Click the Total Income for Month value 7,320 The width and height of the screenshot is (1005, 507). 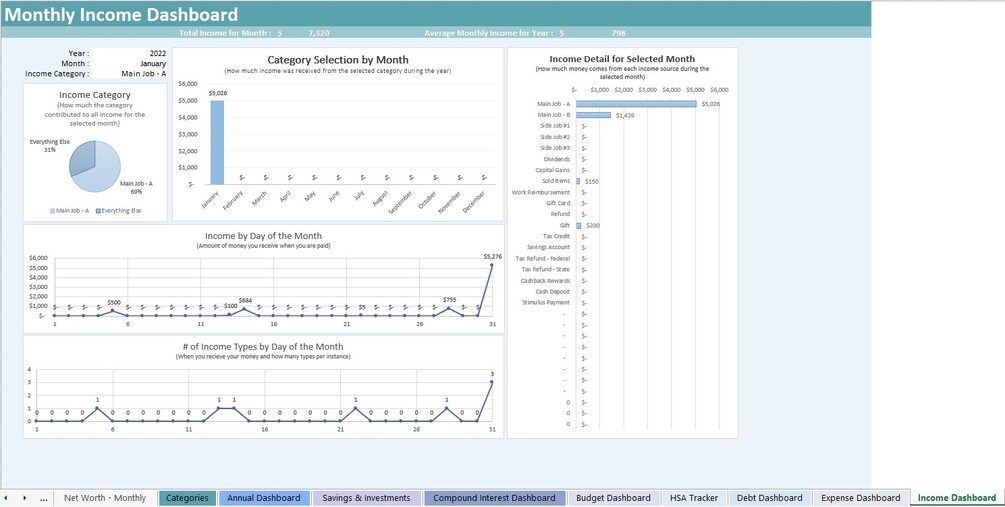click(x=319, y=33)
